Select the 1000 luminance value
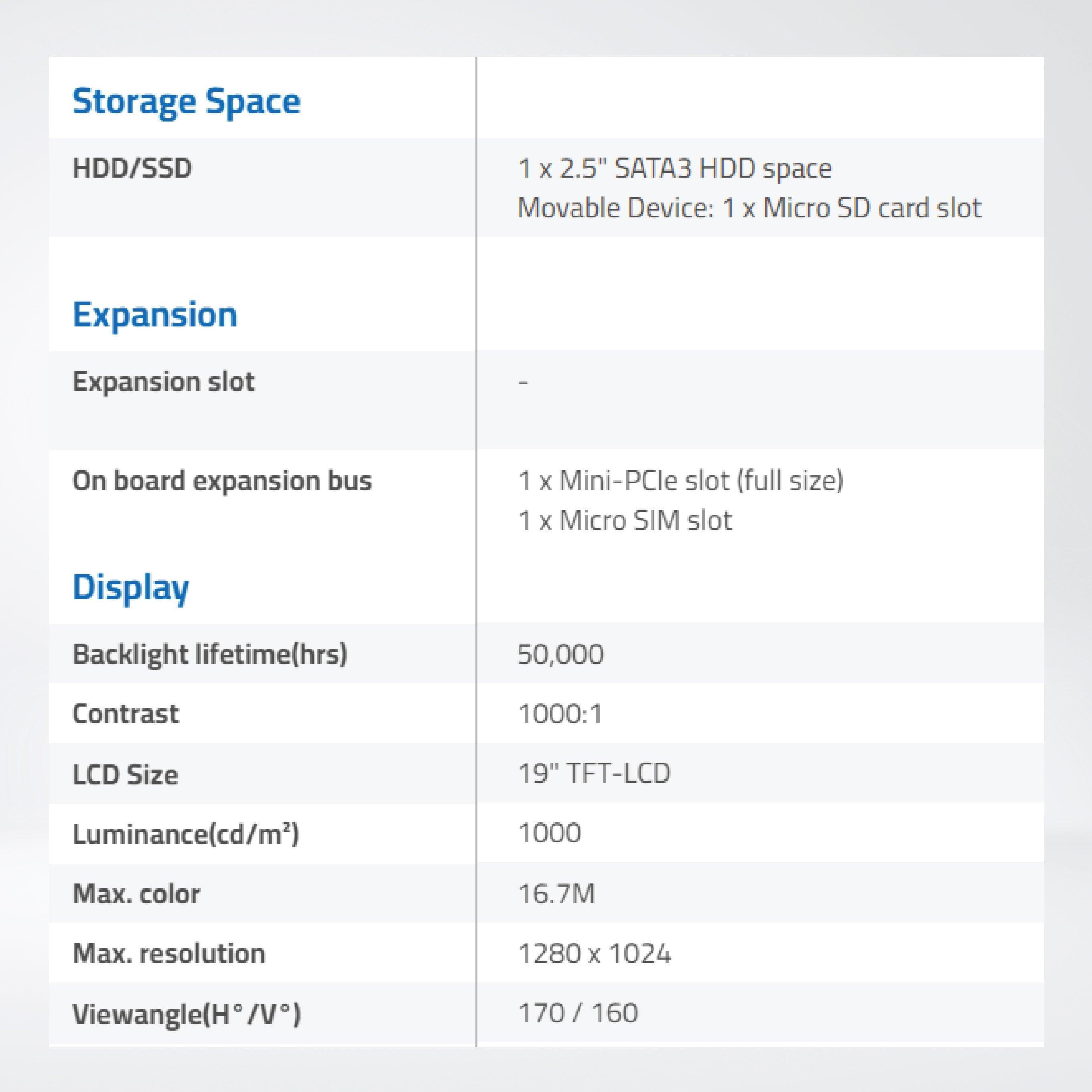1092x1092 pixels. [x=550, y=833]
